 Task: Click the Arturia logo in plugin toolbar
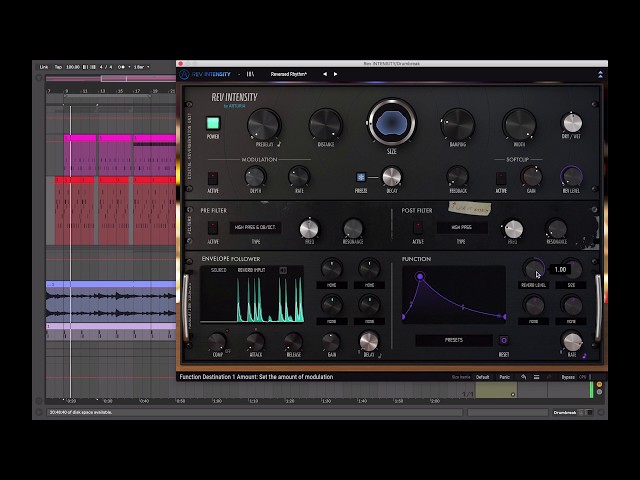[184, 74]
